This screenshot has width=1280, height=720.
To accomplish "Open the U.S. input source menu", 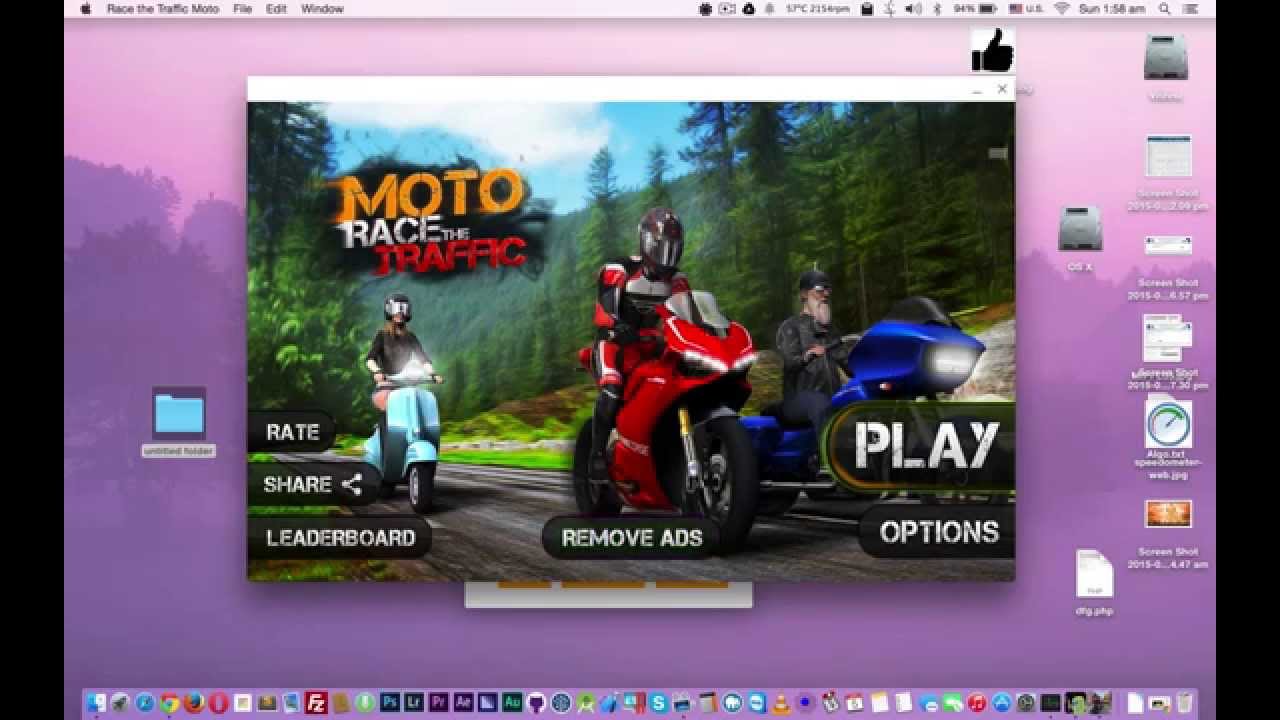I will pos(1025,8).
